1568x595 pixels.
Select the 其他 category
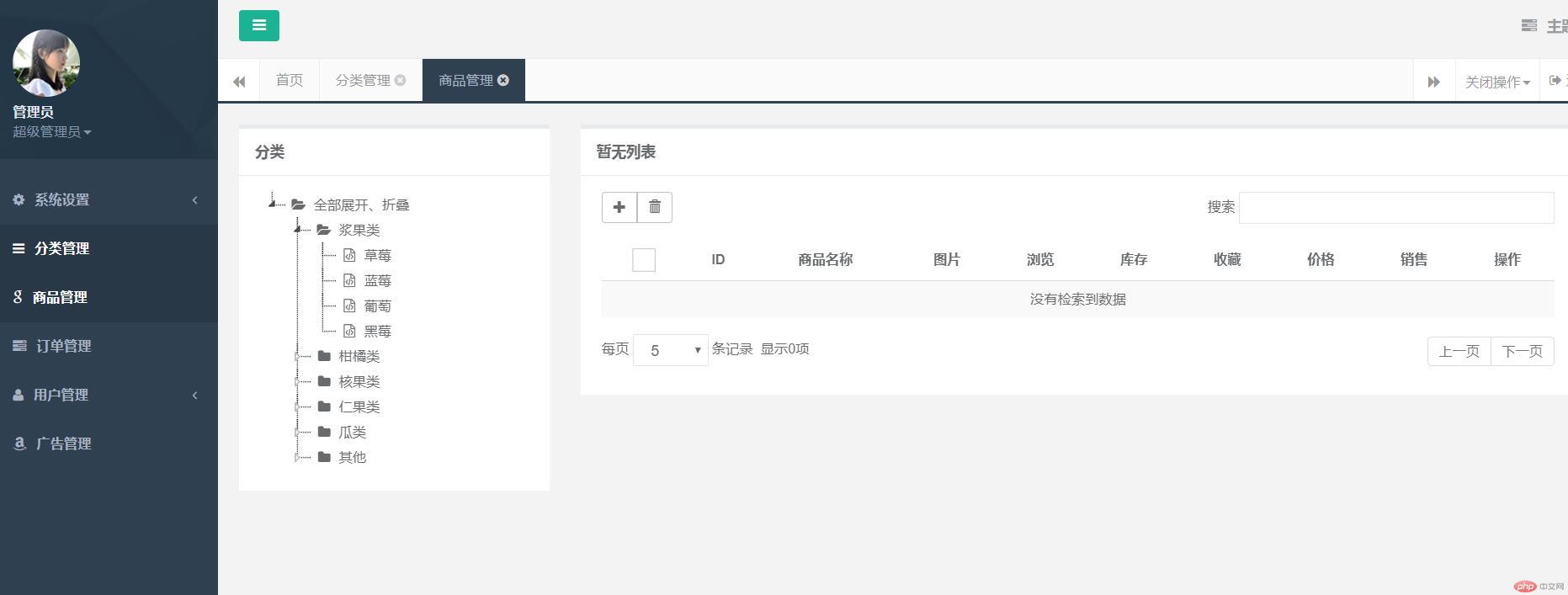pyautogui.click(x=353, y=457)
